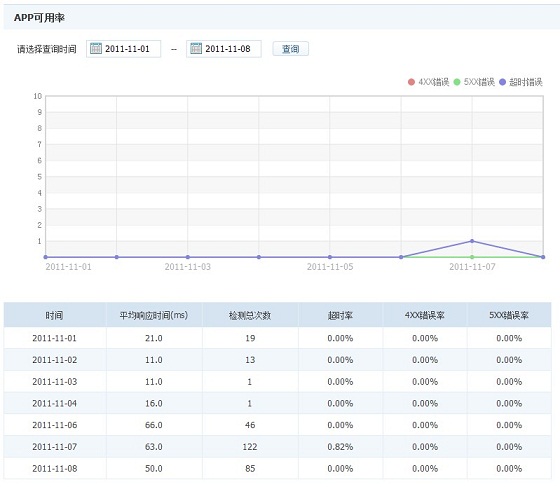Toggle the 超时错误 purple legend marker
The height and width of the screenshot is (487, 560).
coord(502,82)
